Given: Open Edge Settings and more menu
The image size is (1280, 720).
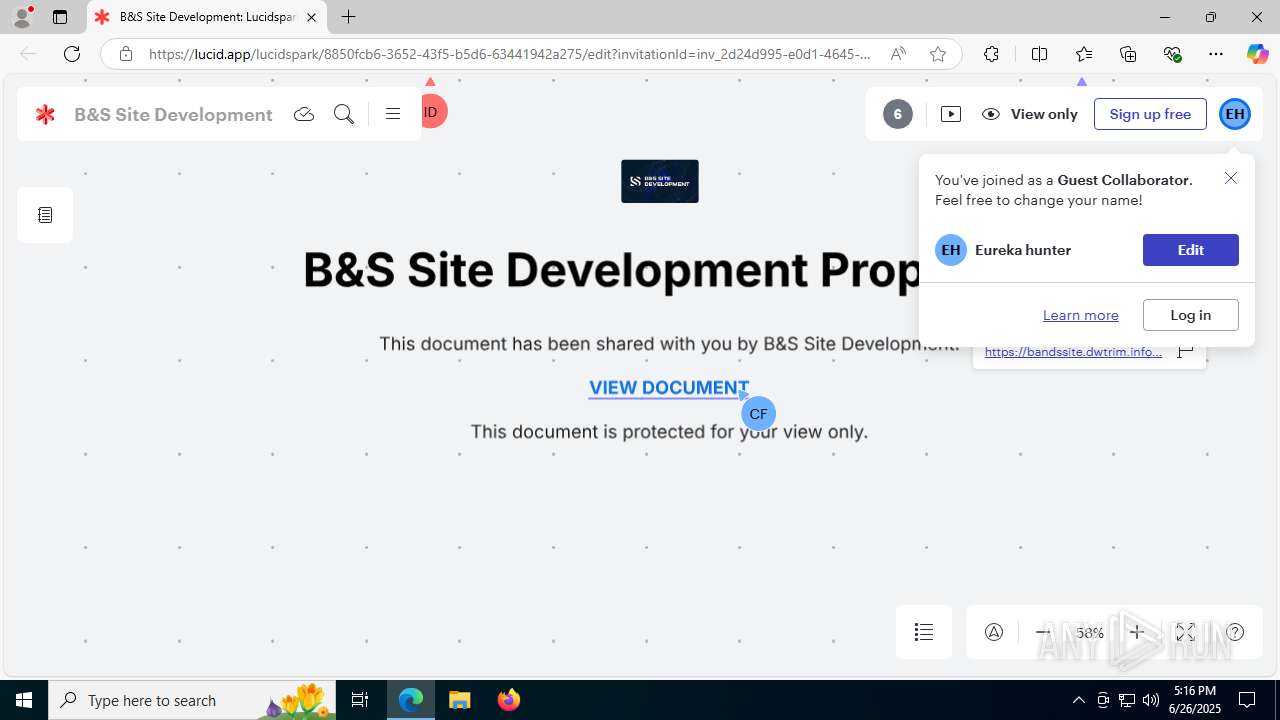Looking at the screenshot, I should coord(1216,54).
